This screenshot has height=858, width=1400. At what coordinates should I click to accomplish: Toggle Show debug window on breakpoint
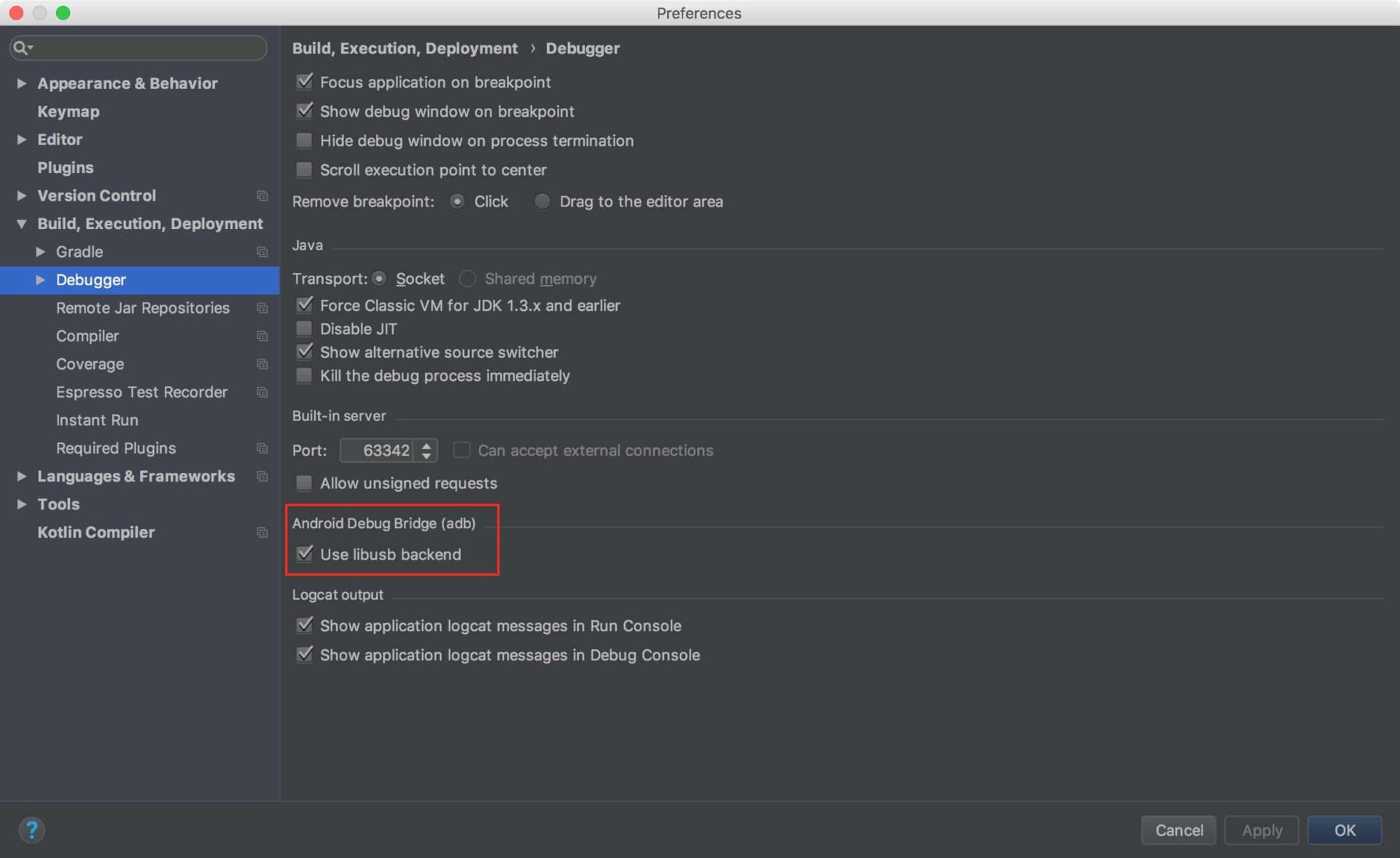click(x=305, y=111)
